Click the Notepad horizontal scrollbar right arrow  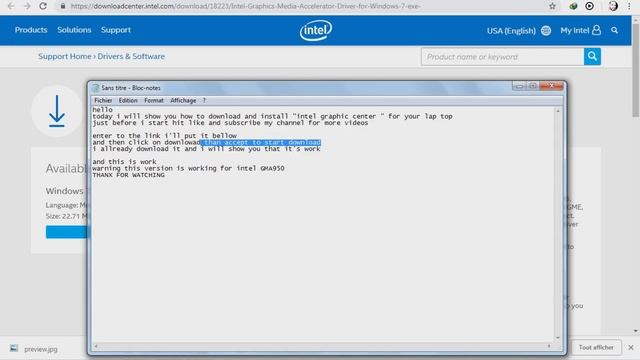click(549, 346)
